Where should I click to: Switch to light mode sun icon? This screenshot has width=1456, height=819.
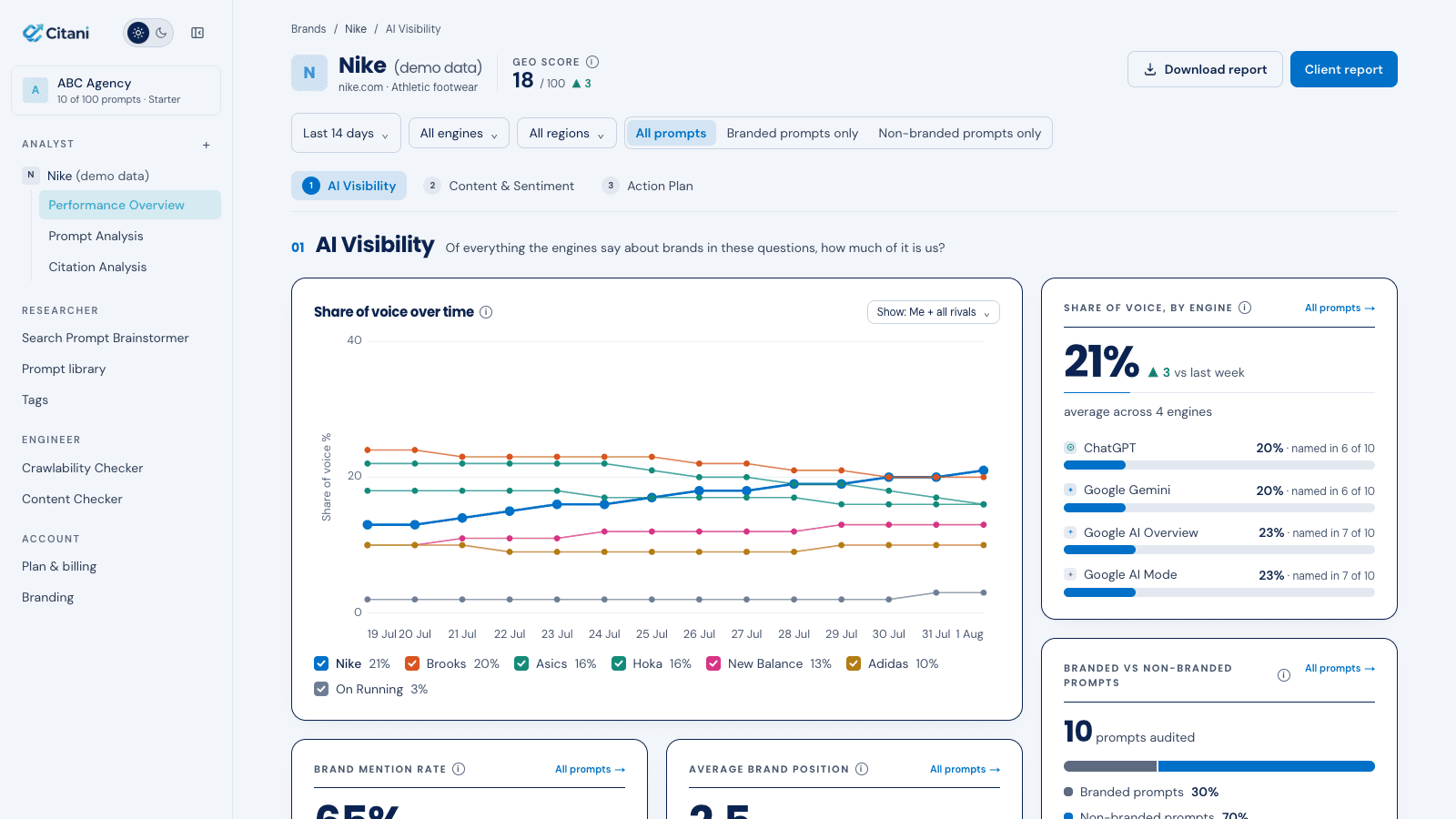138,33
